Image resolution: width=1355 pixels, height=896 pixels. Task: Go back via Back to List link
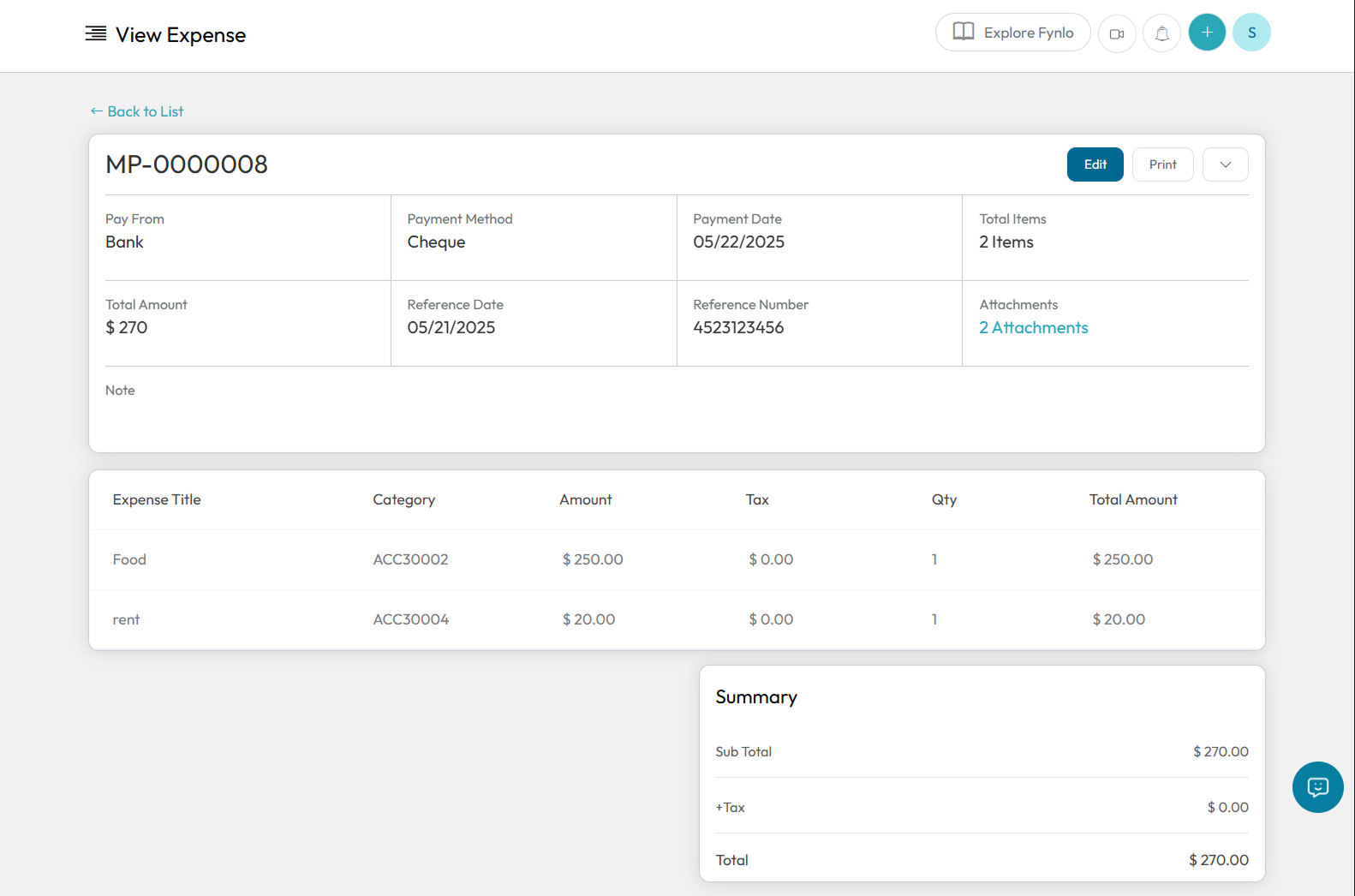[137, 111]
